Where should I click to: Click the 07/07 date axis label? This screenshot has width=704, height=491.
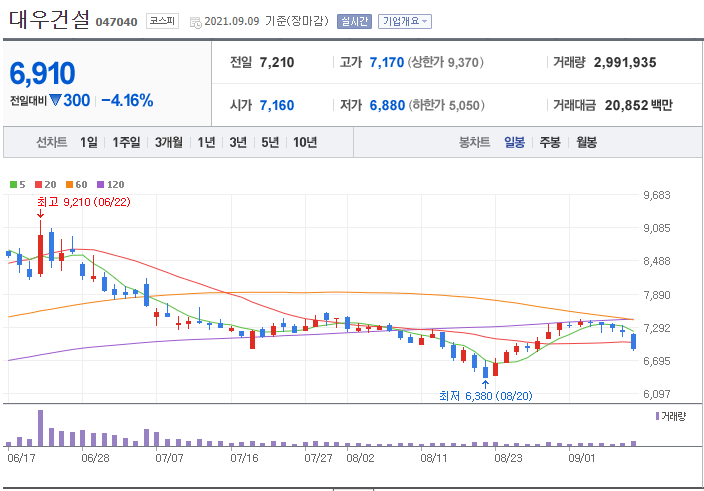tap(169, 458)
